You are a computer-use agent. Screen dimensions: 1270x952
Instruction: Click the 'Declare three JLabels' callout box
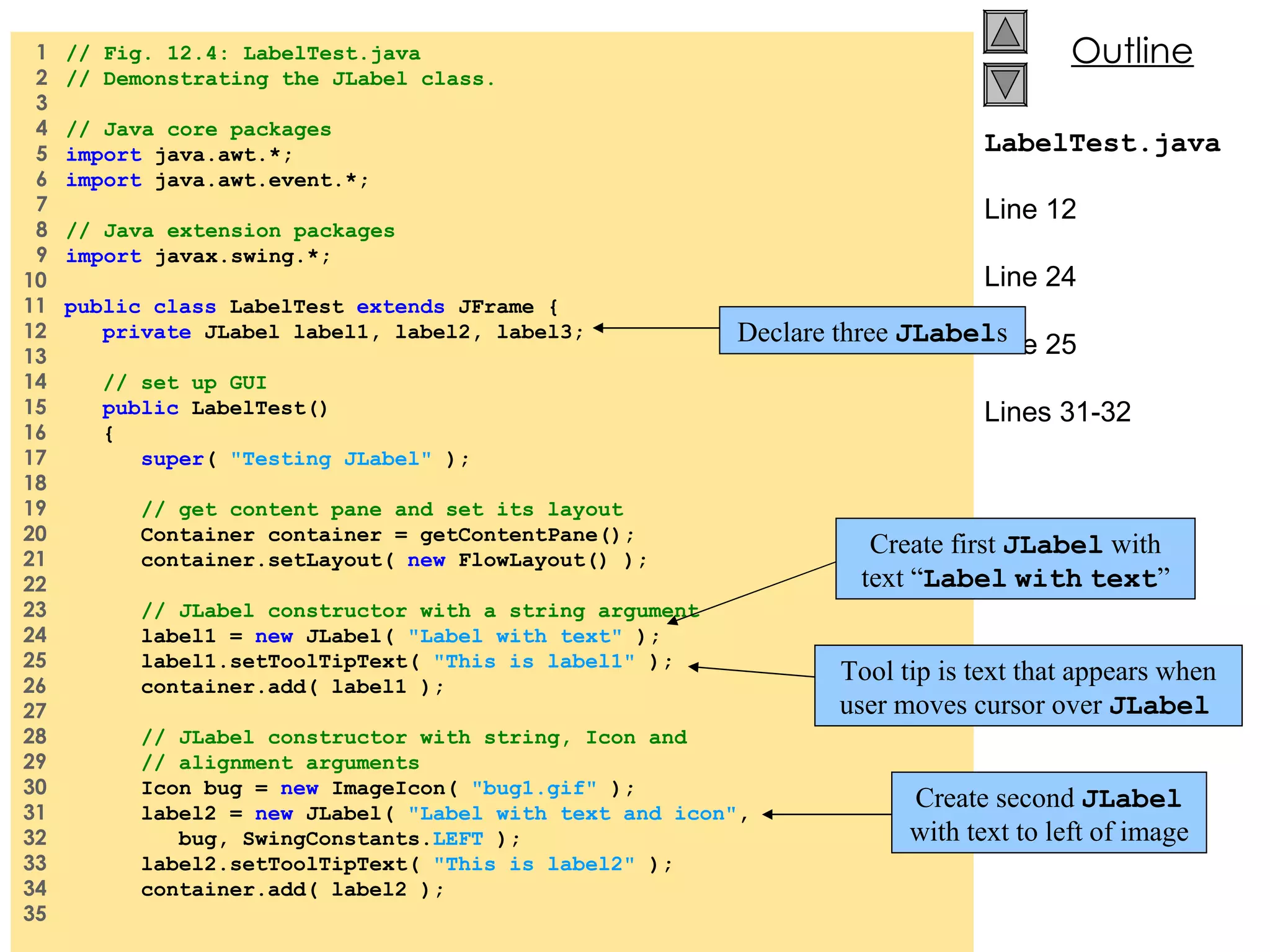pyautogui.click(x=871, y=331)
